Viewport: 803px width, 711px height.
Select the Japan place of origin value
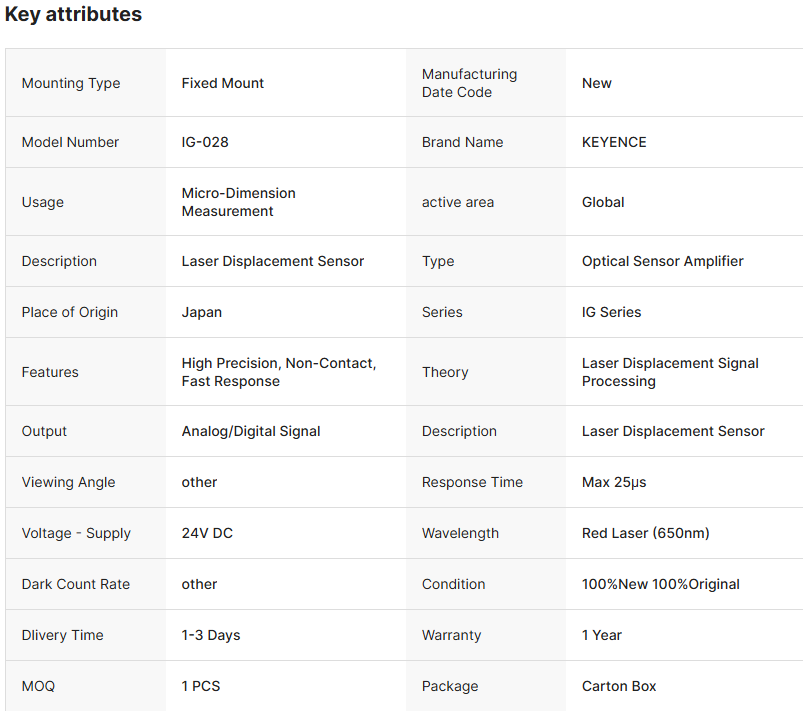(x=202, y=312)
